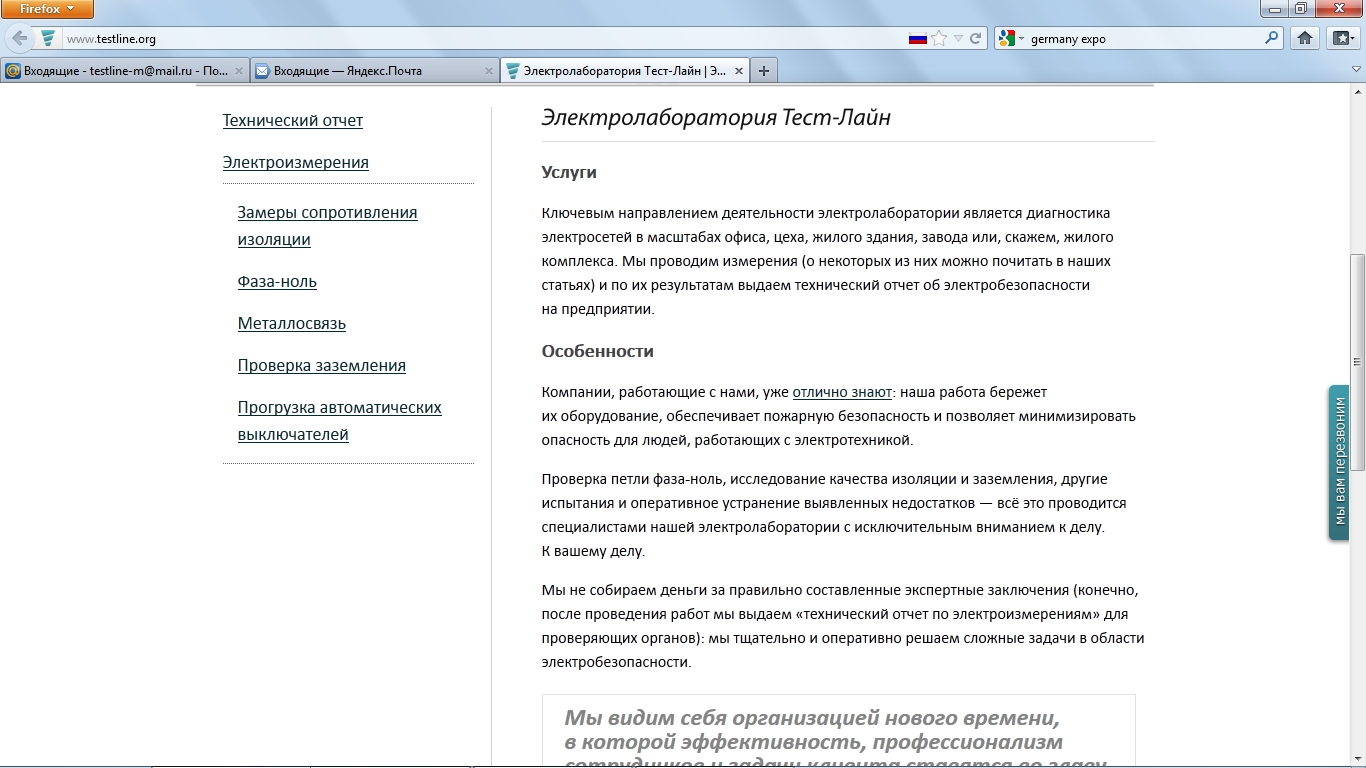Open Прогрузка автоматических выключателей link

coord(340,421)
